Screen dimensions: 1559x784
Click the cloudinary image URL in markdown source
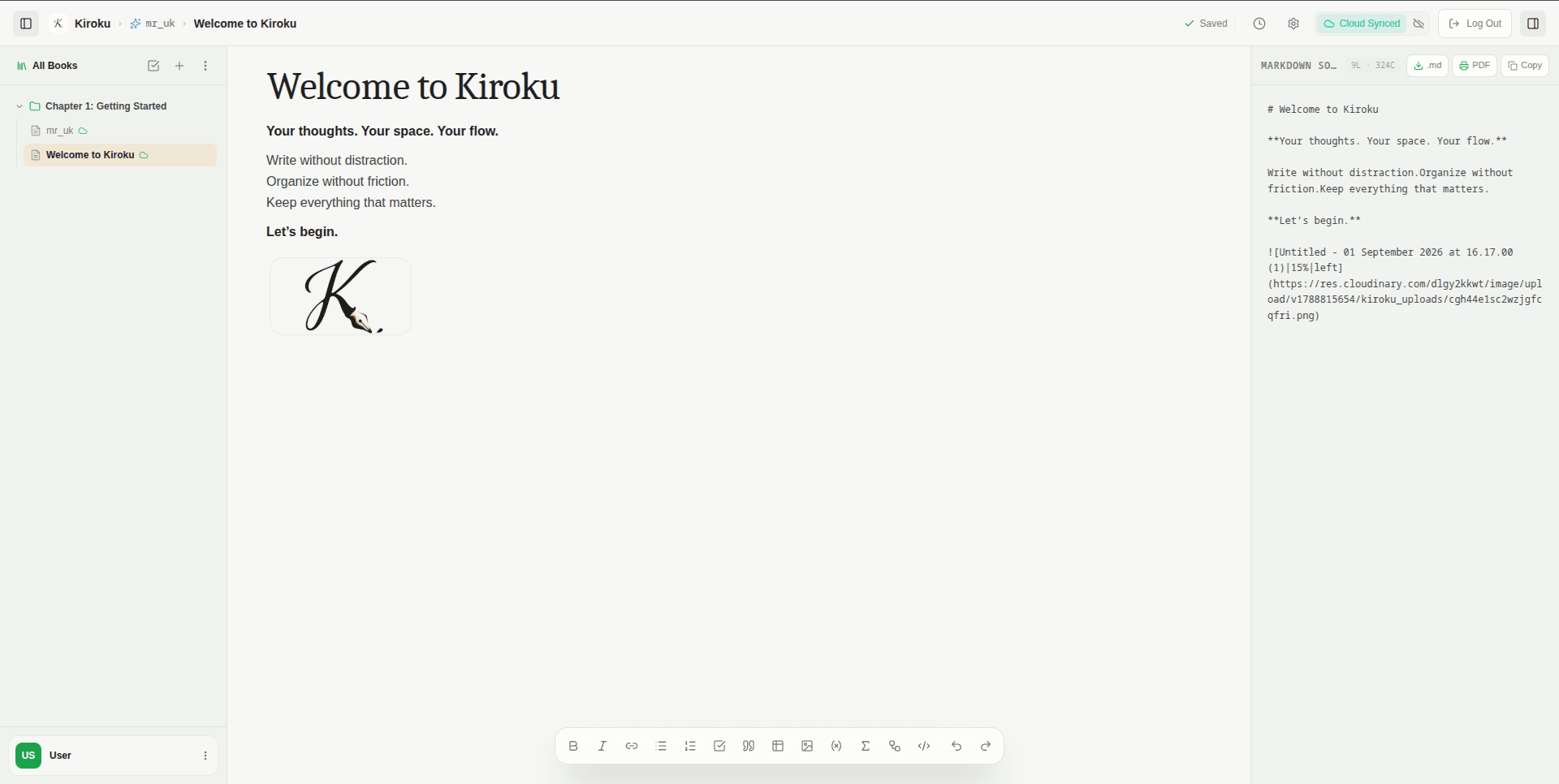(x=1405, y=299)
